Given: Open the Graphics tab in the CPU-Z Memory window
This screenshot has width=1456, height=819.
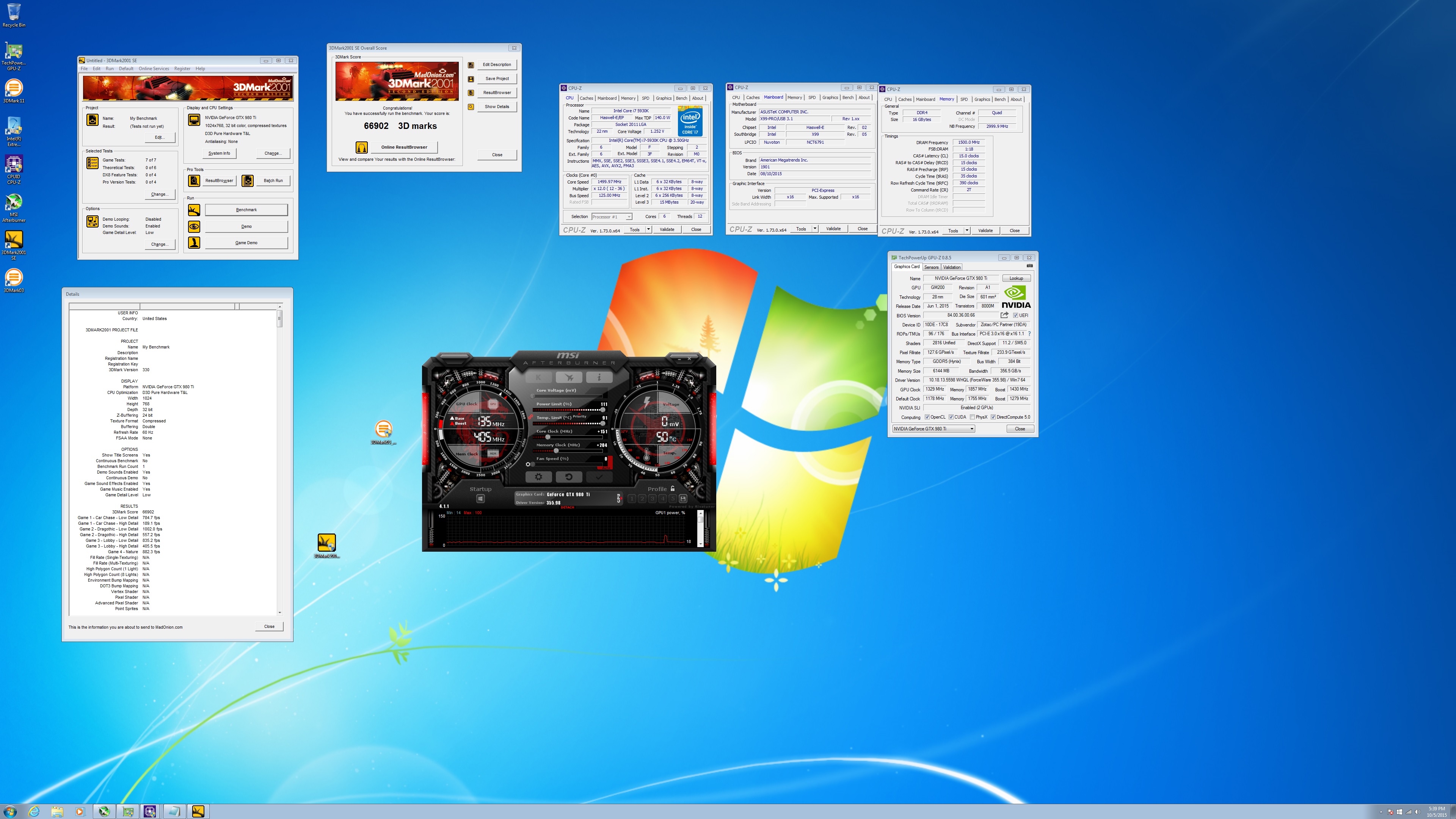Looking at the screenshot, I should tap(982, 99).
